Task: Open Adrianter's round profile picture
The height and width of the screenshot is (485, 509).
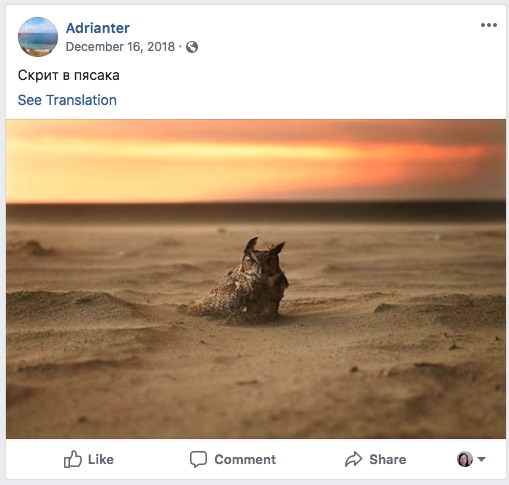Action: tap(38, 37)
